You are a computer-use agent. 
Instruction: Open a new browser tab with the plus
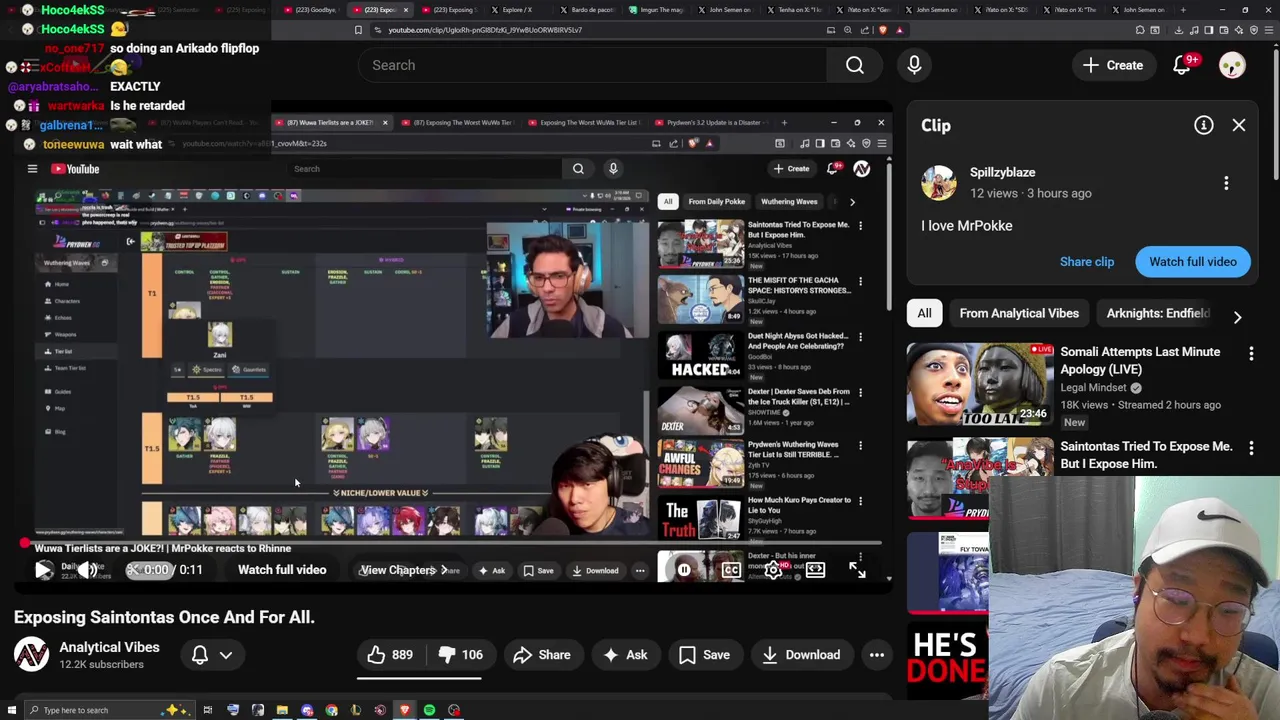pos(1181,10)
